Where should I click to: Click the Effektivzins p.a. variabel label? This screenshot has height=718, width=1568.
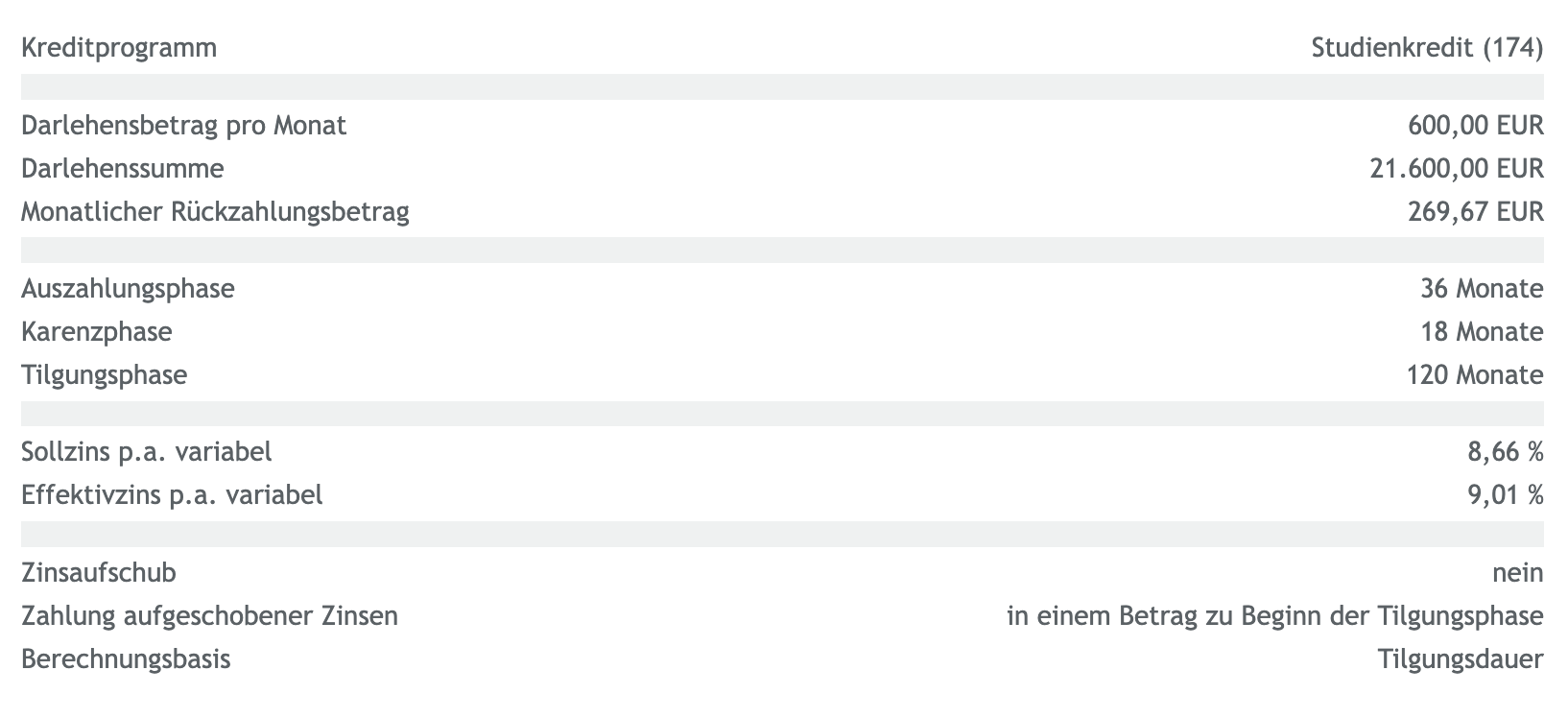pyautogui.click(x=172, y=495)
